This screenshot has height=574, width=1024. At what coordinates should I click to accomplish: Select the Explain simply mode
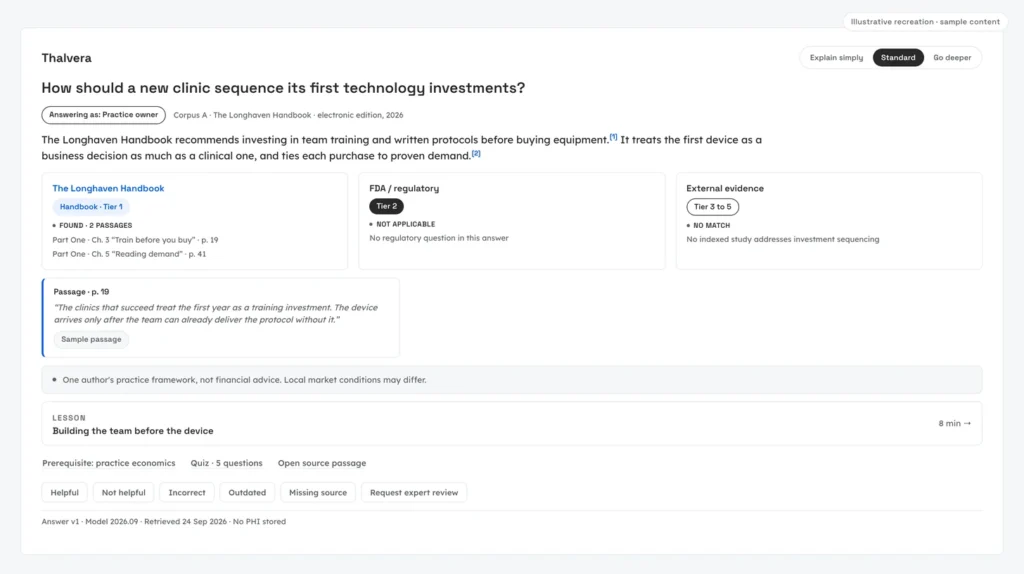[836, 57]
